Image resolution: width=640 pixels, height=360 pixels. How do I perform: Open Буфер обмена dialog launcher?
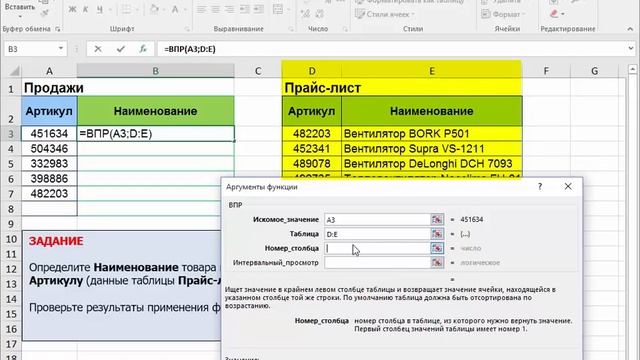coord(58,29)
